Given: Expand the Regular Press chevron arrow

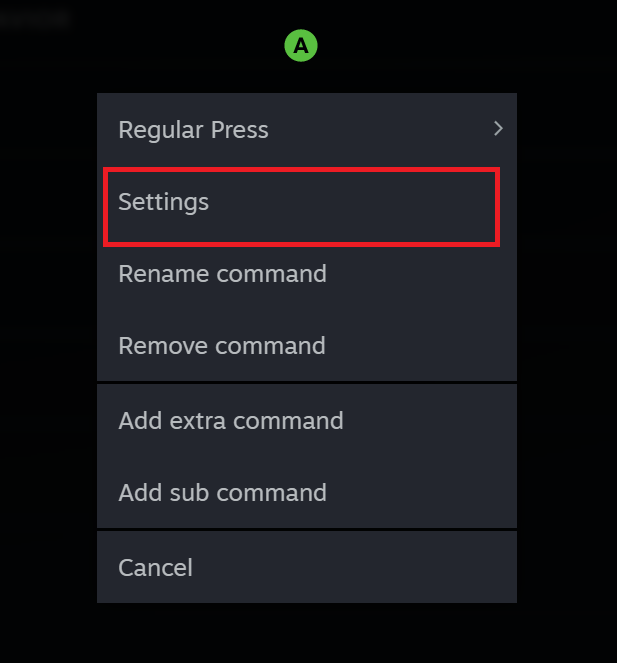Looking at the screenshot, I should pos(498,129).
